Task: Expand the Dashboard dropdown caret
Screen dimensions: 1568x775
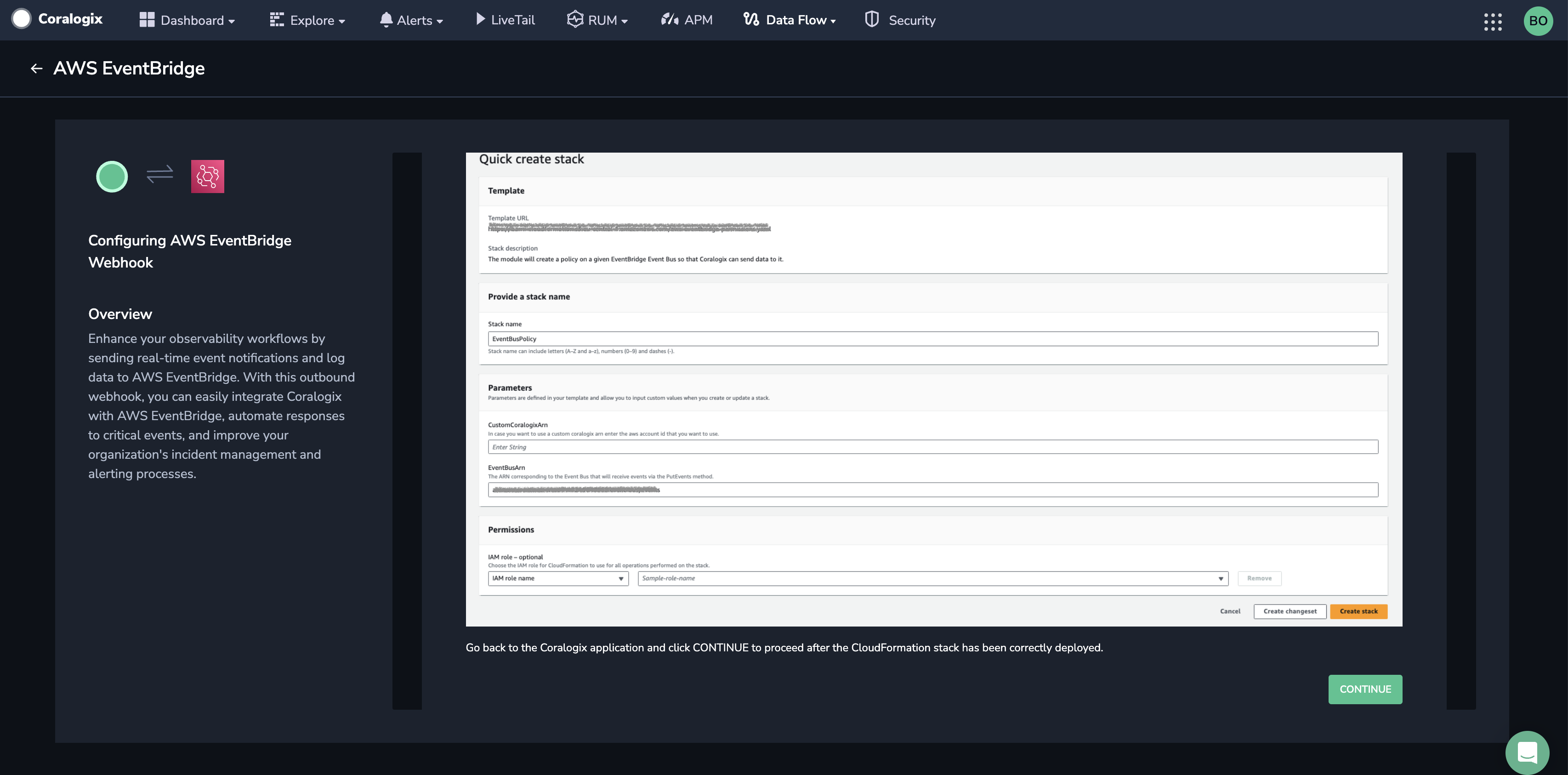Action: click(x=231, y=21)
